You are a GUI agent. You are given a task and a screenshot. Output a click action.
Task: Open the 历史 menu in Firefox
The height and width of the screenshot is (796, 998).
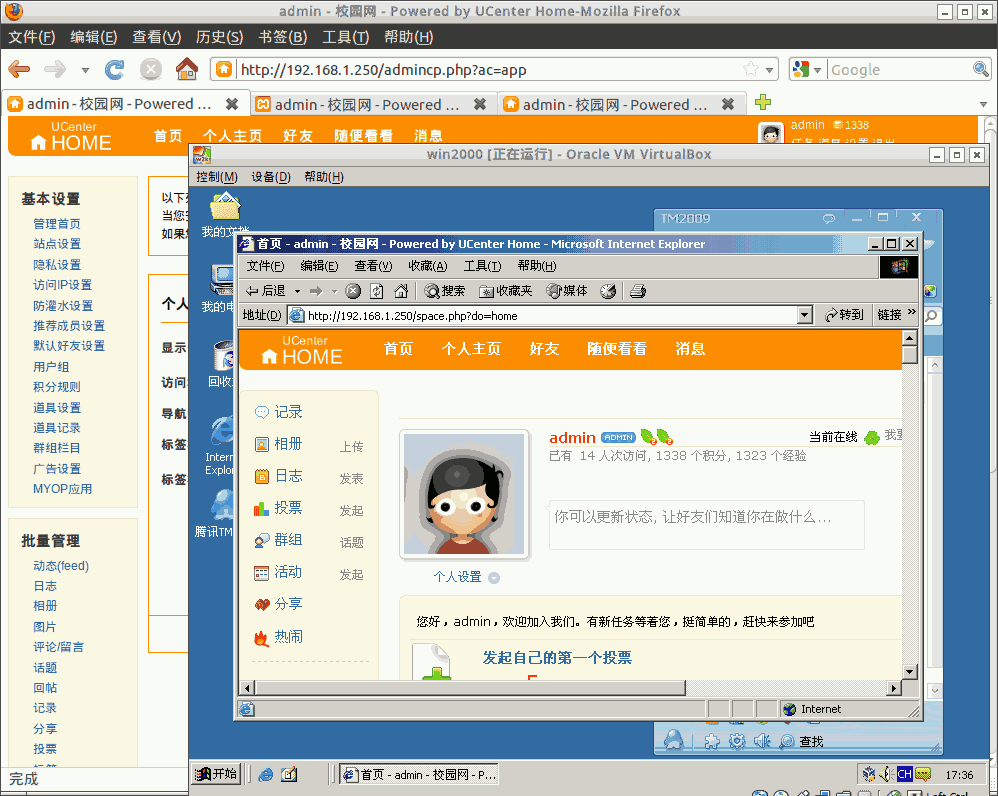point(220,38)
